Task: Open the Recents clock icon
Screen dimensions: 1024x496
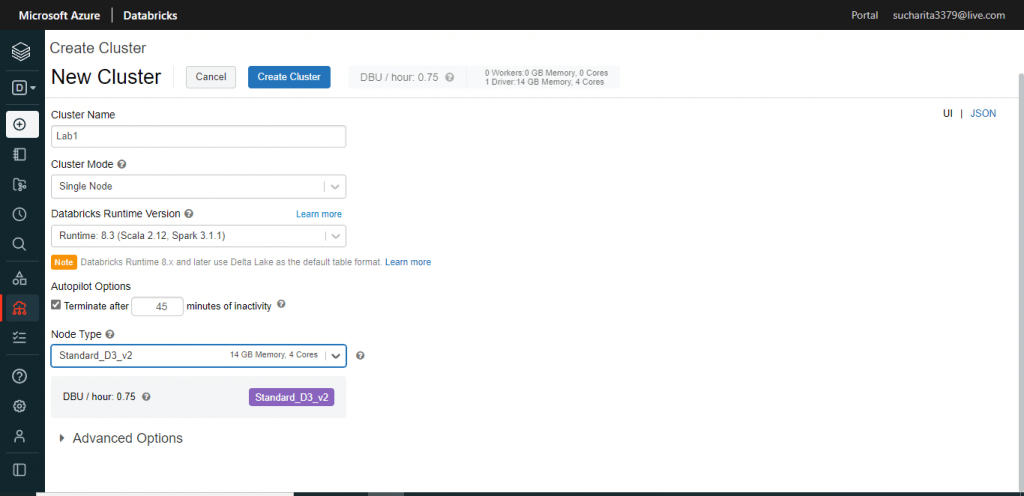Action: (20, 214)
